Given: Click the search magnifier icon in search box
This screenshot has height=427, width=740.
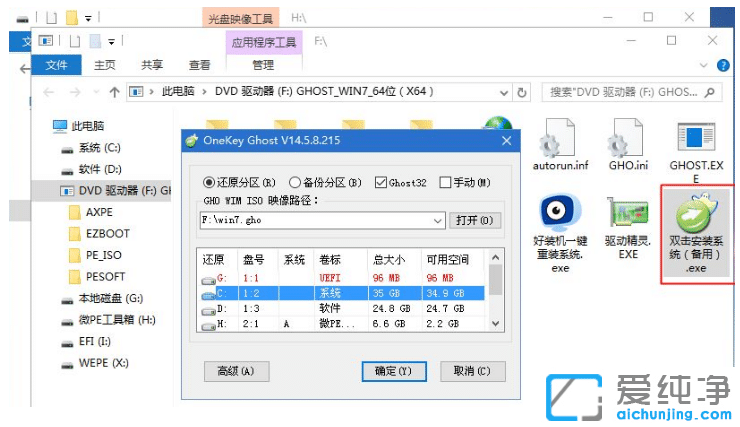Looking at the screenshot, I should point(709,92).
